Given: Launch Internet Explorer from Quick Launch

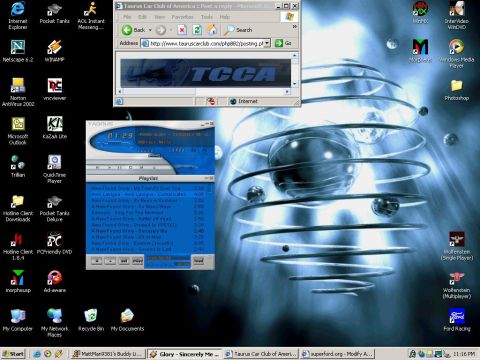Looking at the screenshot, I should [x=37, y=354].
